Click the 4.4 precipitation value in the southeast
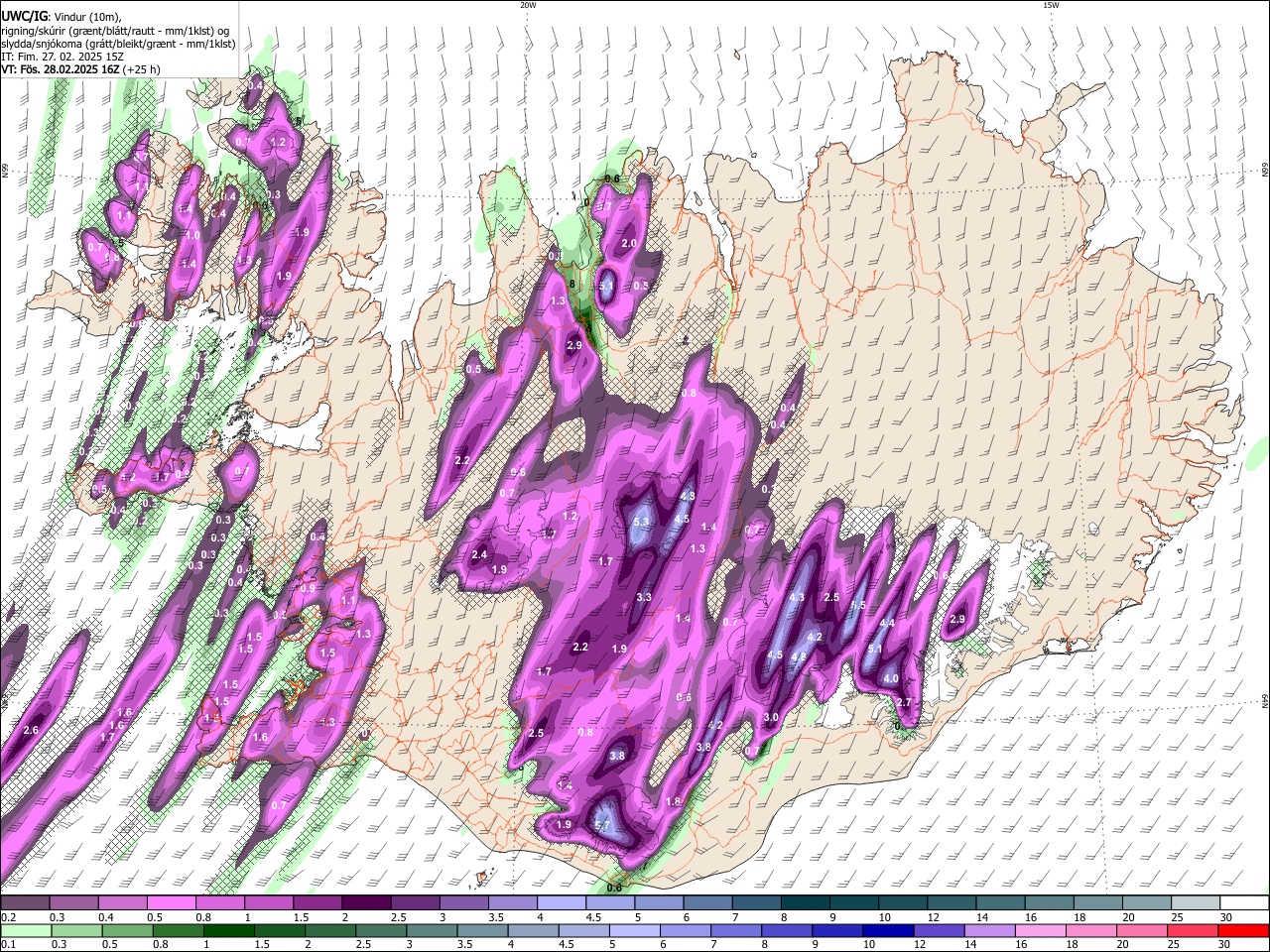Image resolution: width=1270 pixels, height=952 pixels. (888, 623)
